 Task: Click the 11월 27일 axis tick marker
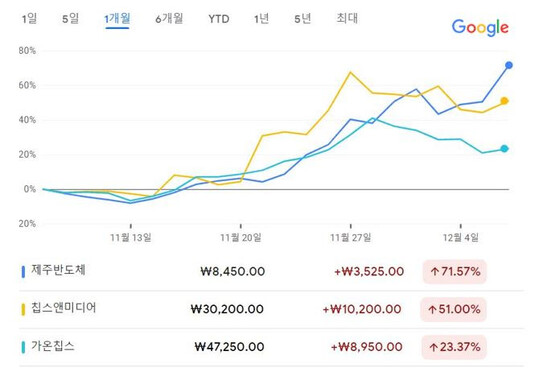point(351,226)
